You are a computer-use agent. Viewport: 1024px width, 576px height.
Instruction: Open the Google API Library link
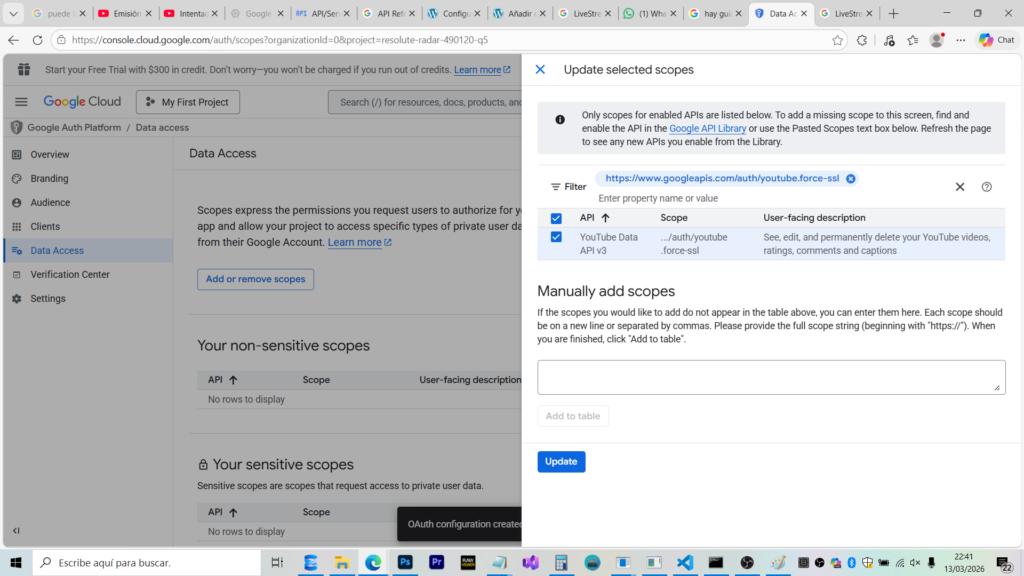[707, 129]
